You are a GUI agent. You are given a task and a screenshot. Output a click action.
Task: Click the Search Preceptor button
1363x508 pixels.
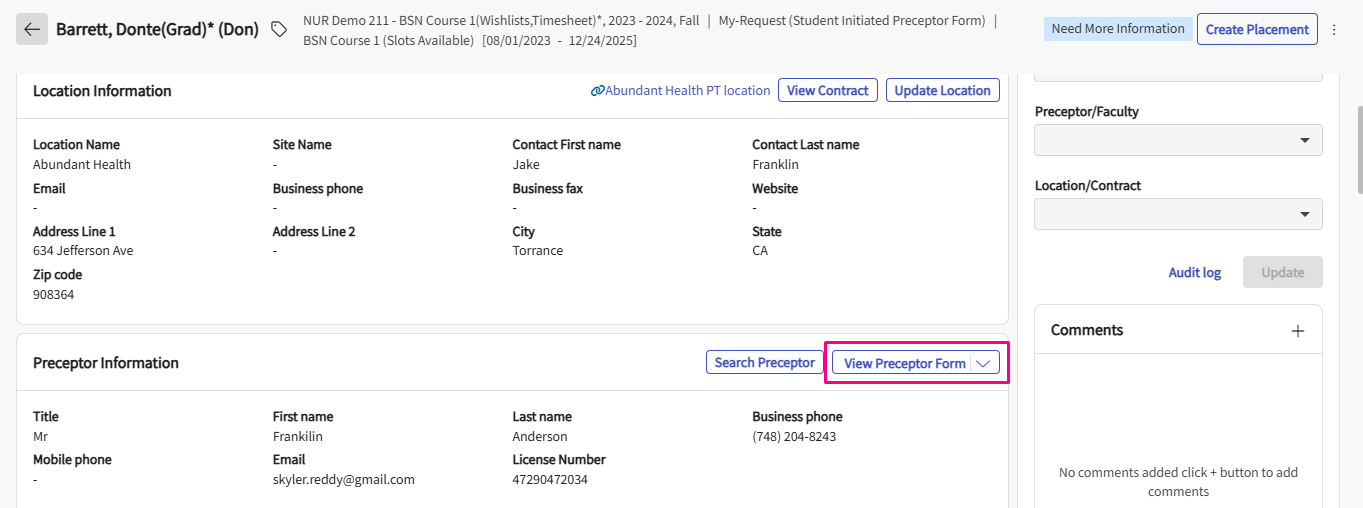coord(764,363)
